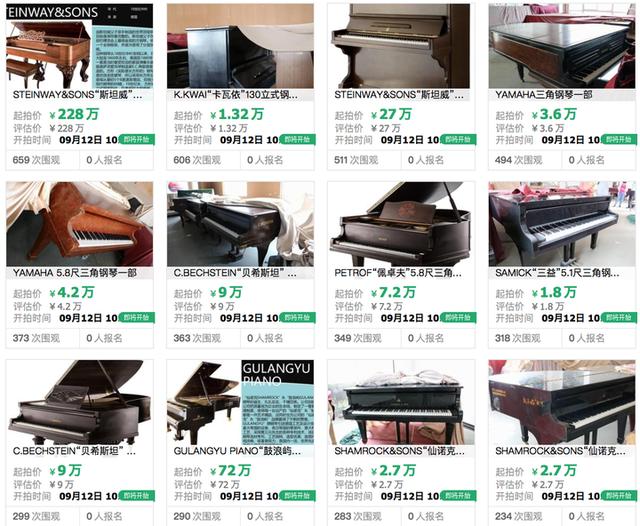Click the YAMAHA三角钢琴一部 title link
The image size is (640, 526).
544,95
